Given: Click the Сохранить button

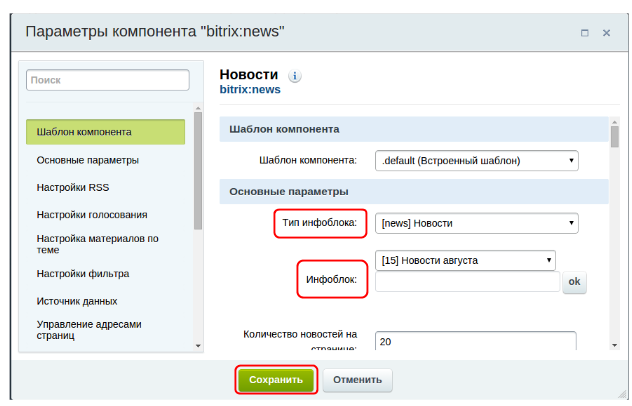Looking at the screenshot, I should point(276,380).
